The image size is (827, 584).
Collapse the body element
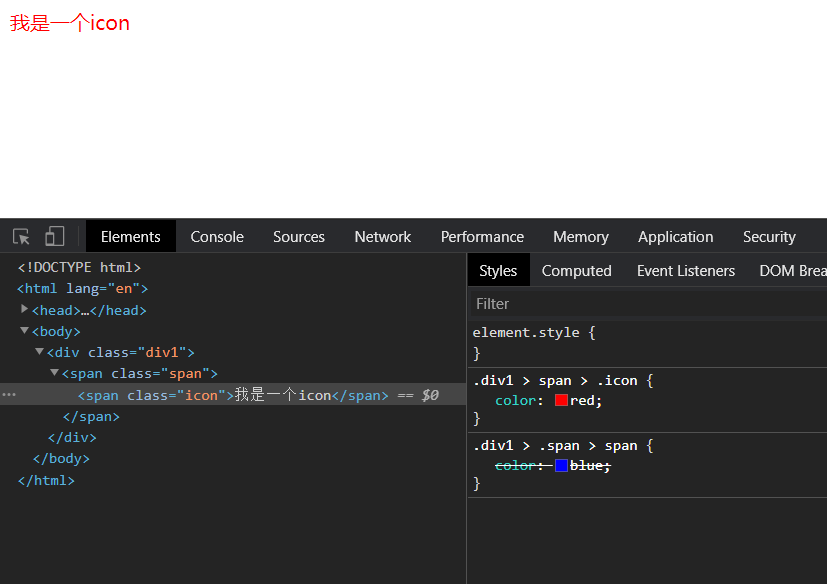[25, 331]
